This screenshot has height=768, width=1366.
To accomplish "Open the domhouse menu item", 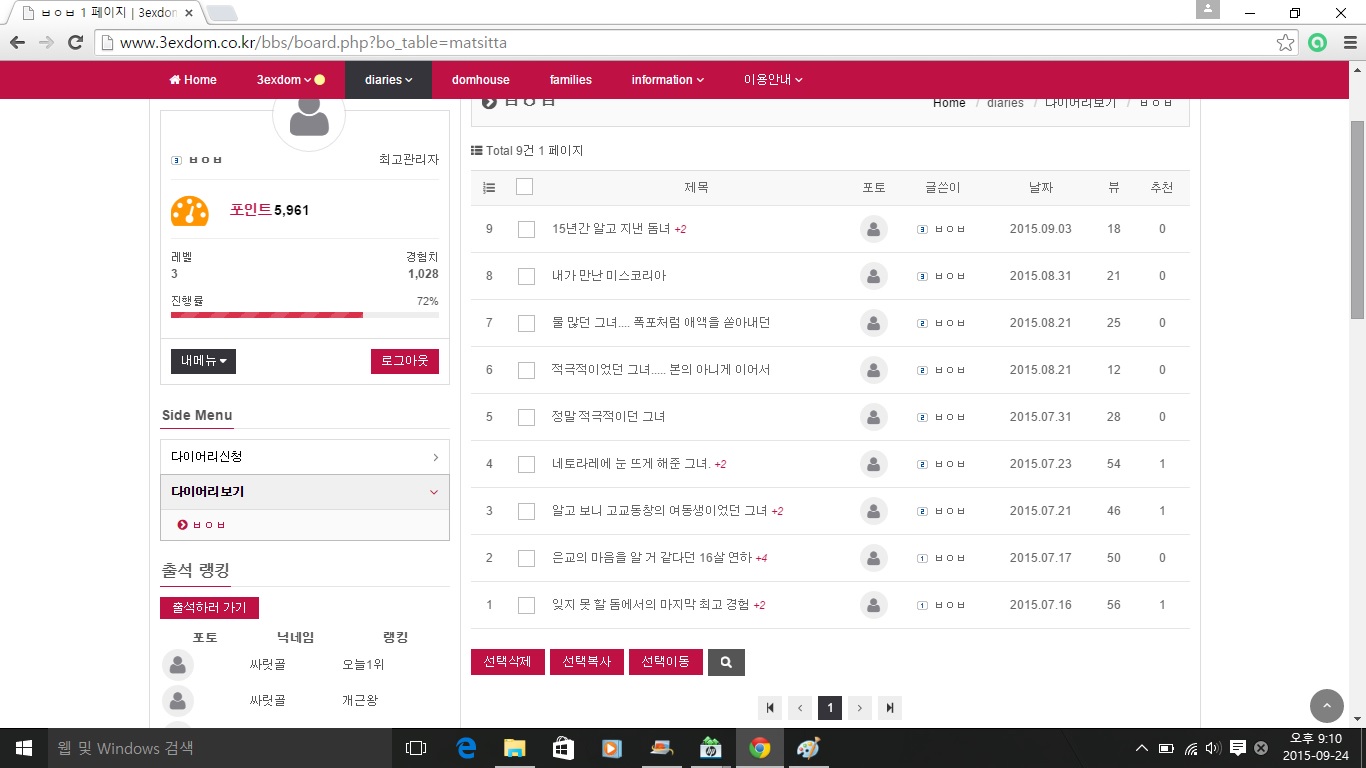I will click(480, 80).
